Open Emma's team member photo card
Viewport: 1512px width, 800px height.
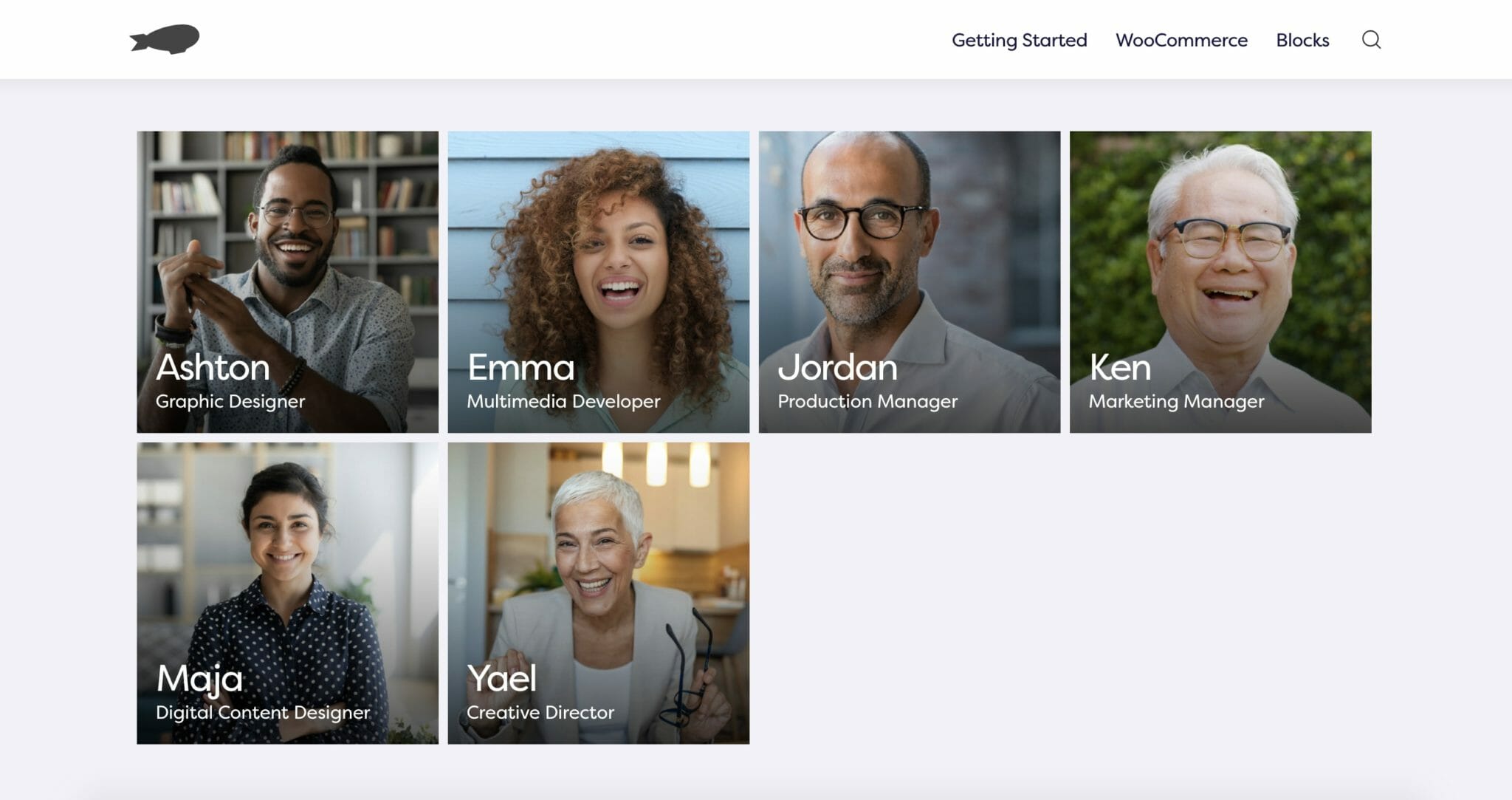click(598, 282)
